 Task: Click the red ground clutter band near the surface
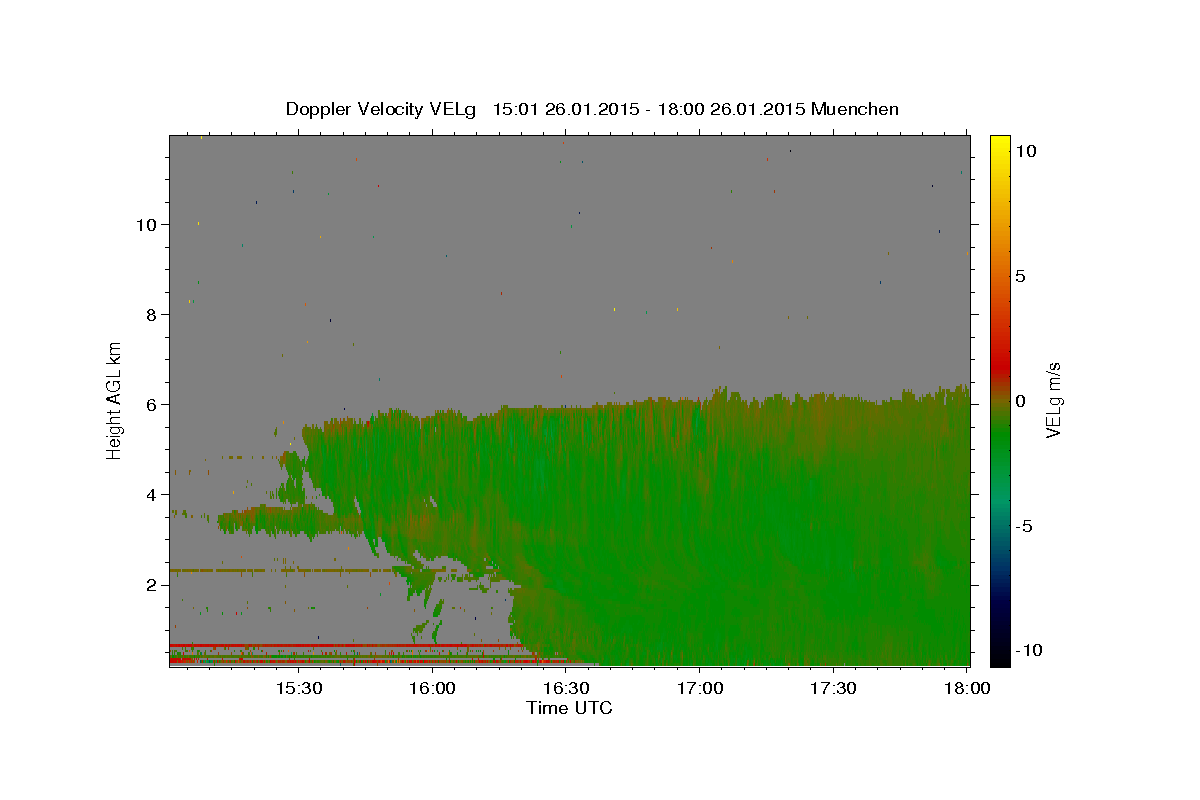pyautogui.click(x=345, y=645)
